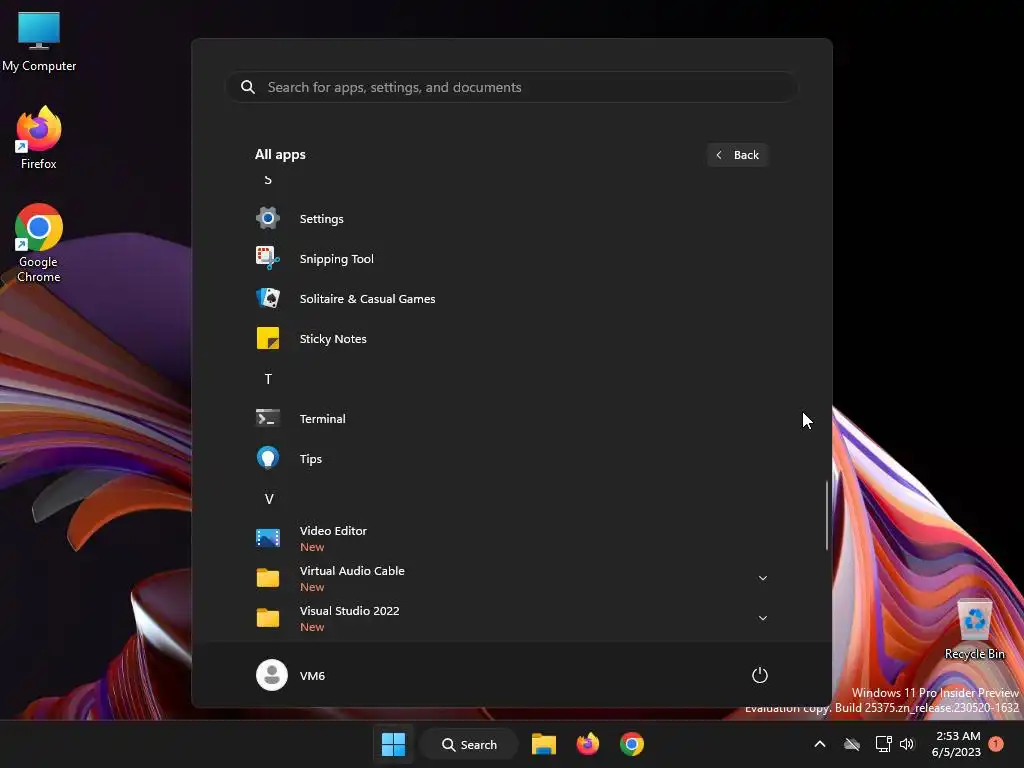Viewport: 1024px width, 768px height.
Task: Open File Explorer from the taskbar
Action: [x=543, y=744]
